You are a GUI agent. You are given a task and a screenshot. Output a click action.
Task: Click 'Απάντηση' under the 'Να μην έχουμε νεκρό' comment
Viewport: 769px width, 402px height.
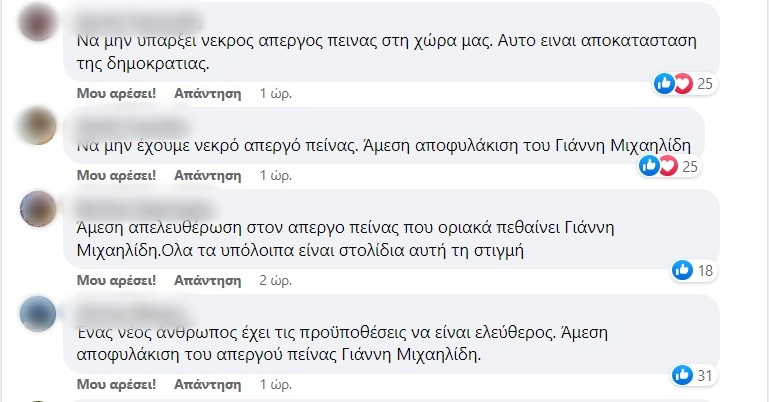click(208, 175)
